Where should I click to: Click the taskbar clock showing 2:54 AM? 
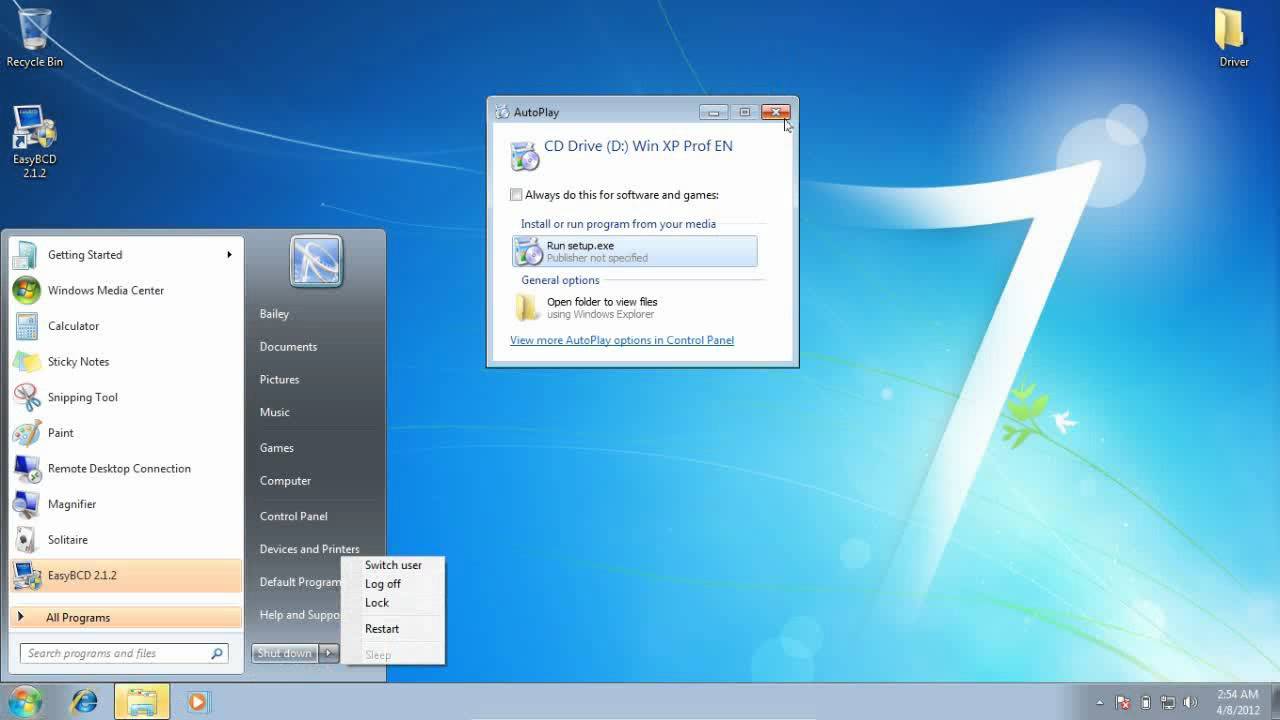[1238, 702]
